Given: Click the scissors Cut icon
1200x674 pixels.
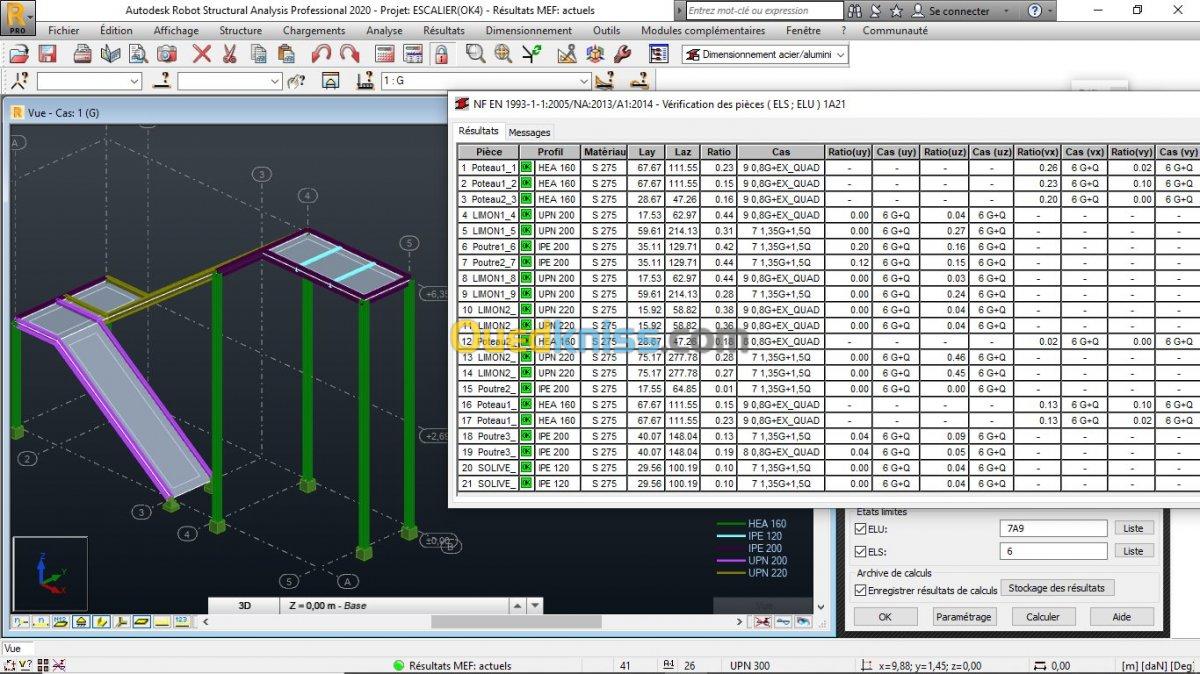Looking at the screenshot, I should tap(229, 54).
